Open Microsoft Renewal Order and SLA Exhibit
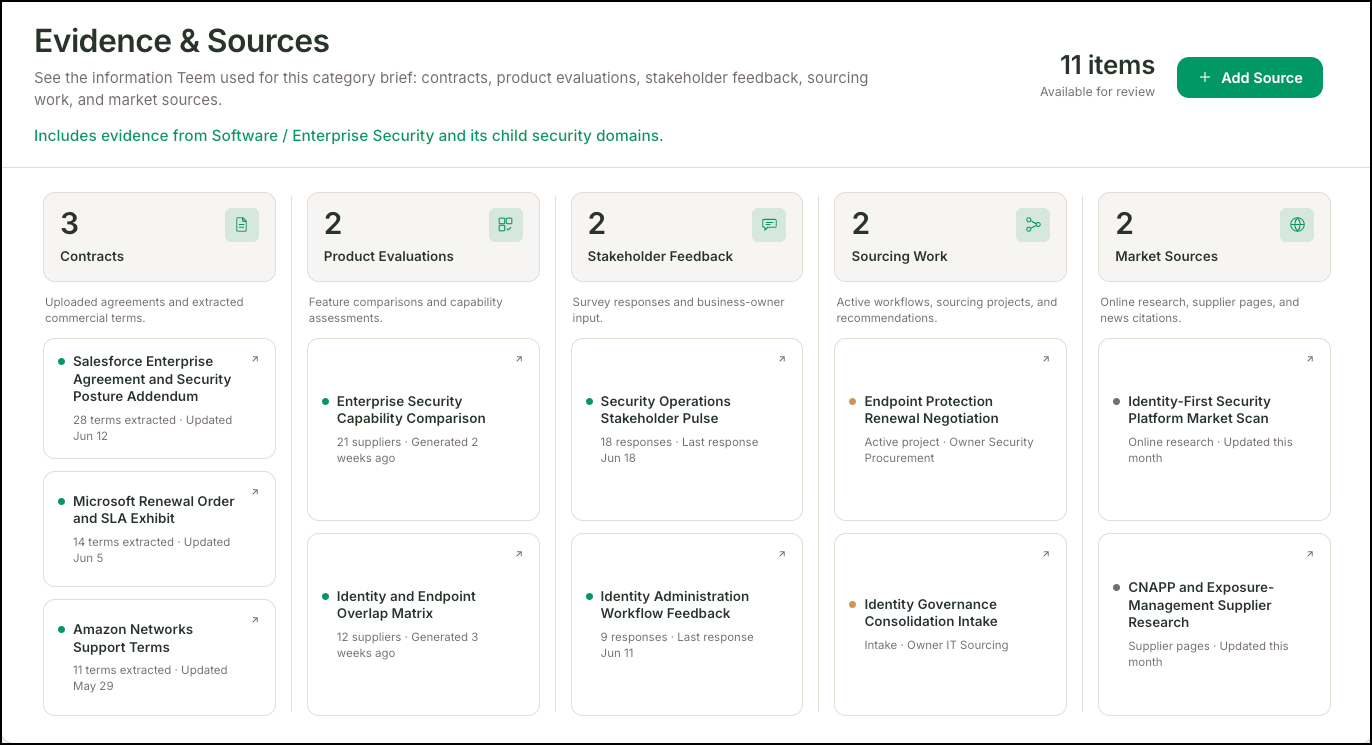The image size is (1372, 745). click(154, 510)
